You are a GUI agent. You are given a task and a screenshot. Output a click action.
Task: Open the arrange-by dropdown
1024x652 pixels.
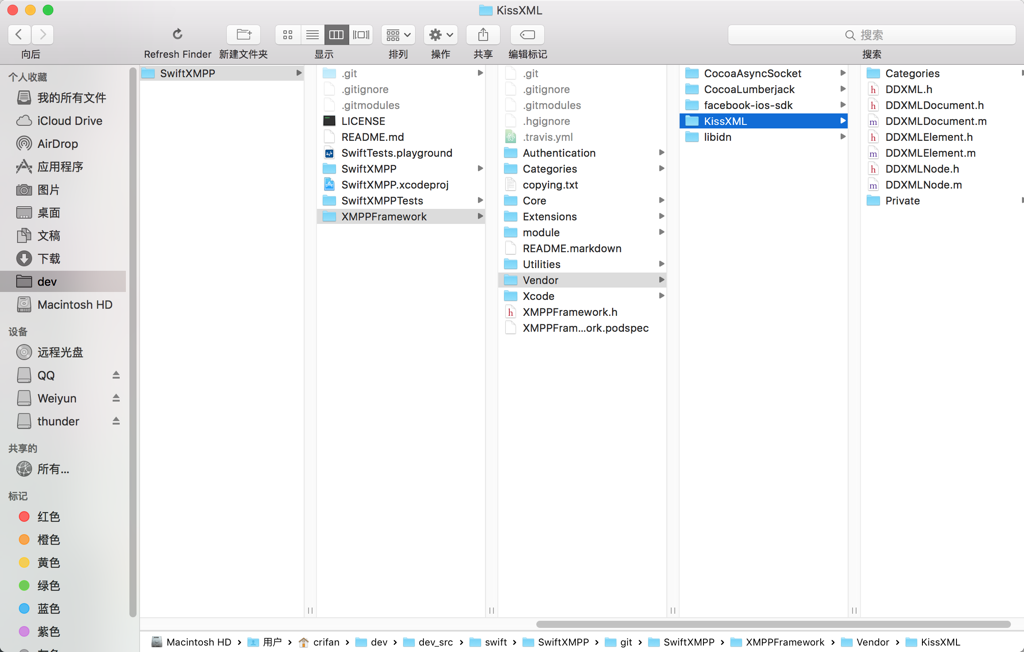(398, 35)
